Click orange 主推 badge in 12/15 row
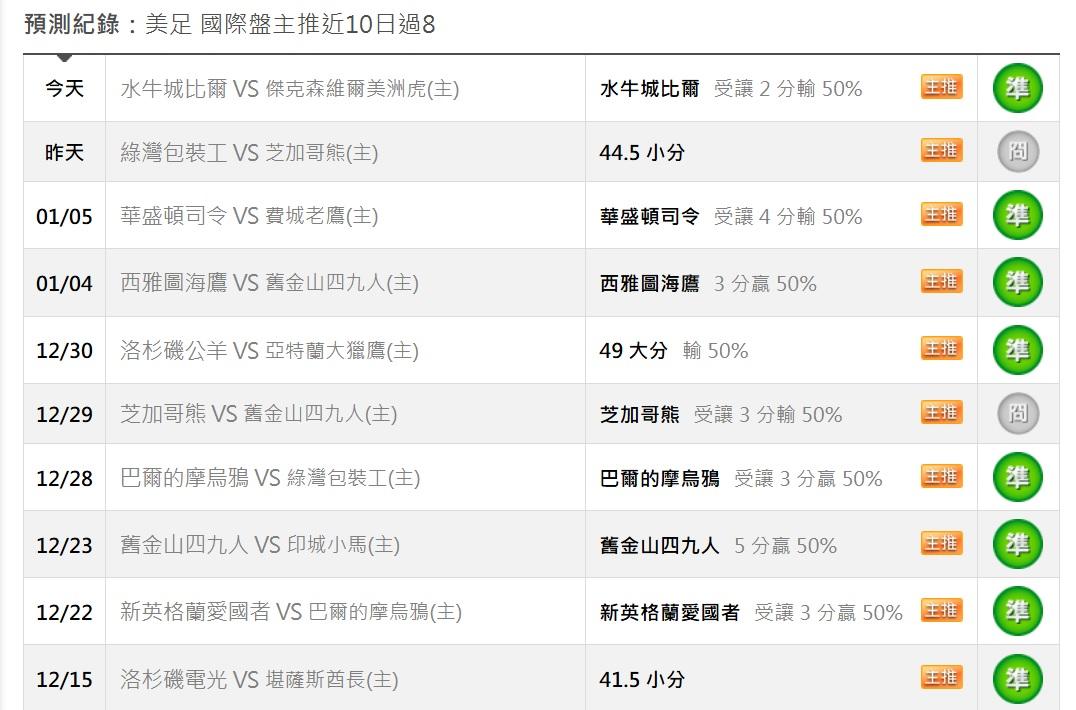1076x710 pixels. [x=941, y=677]
